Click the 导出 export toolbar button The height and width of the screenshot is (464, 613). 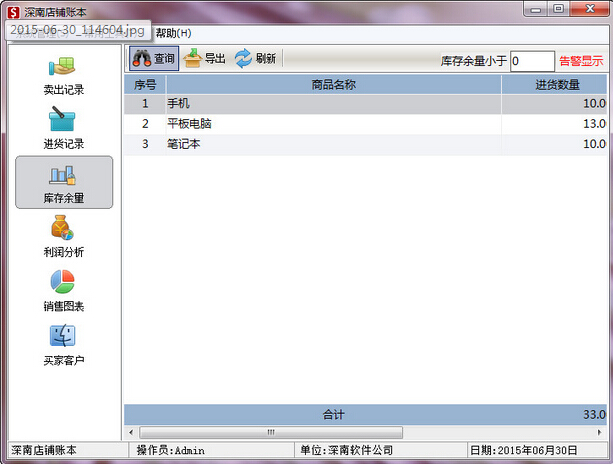tap(204, 59)
